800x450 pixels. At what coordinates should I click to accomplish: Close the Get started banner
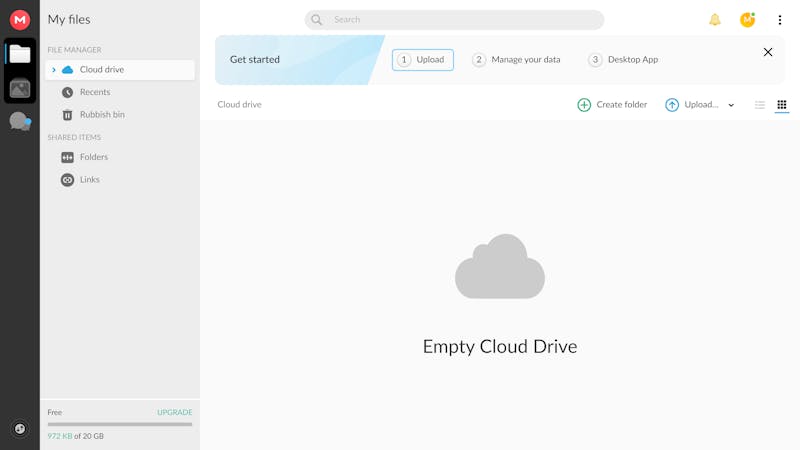(768, 52)
